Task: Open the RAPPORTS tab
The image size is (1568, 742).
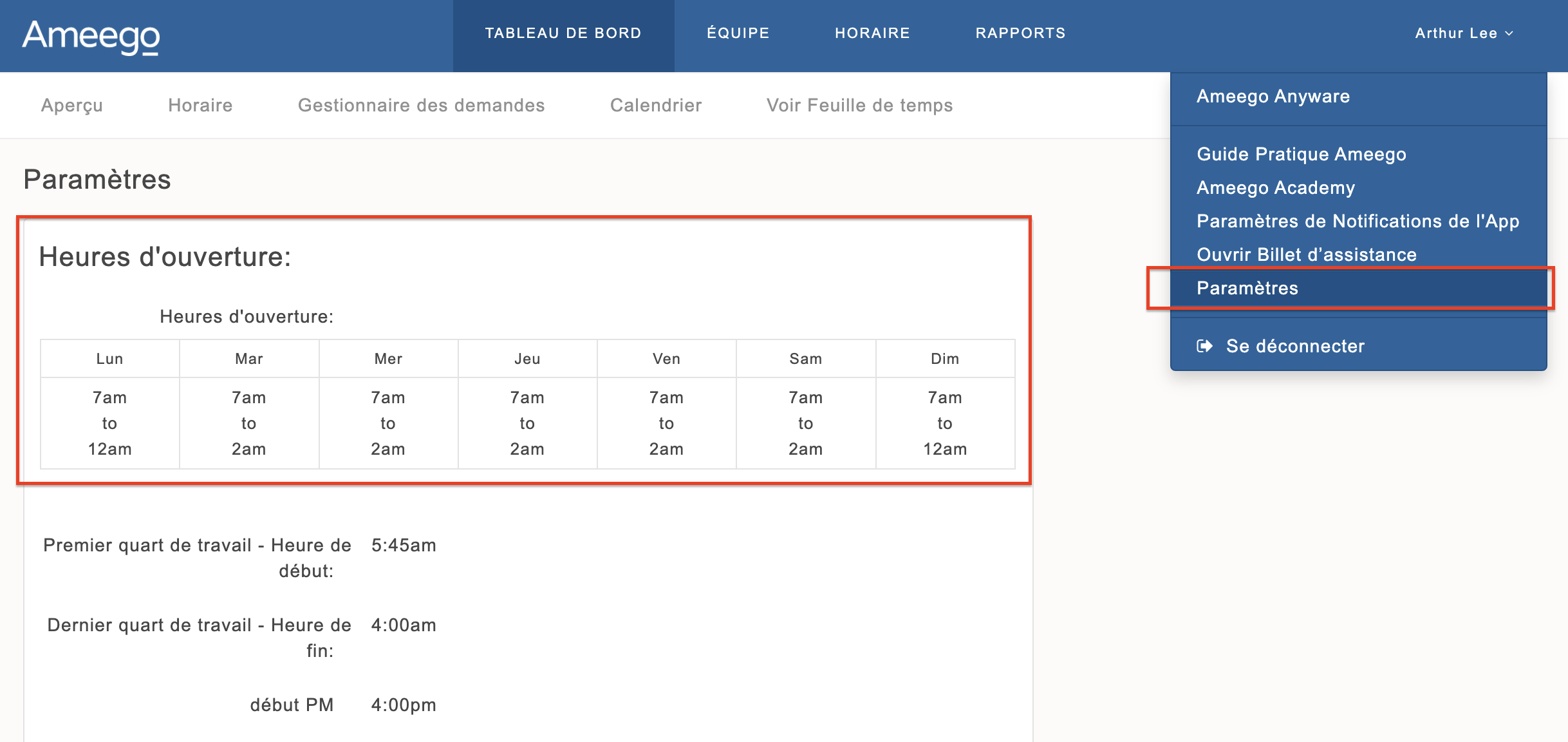Action: tap(1020, 33)
